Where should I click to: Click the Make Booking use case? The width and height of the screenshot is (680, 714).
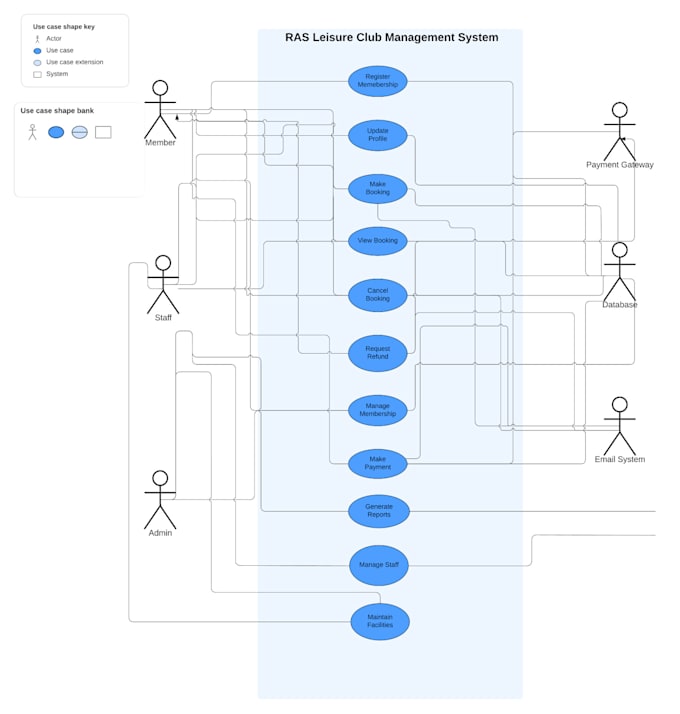pos(378,189)
